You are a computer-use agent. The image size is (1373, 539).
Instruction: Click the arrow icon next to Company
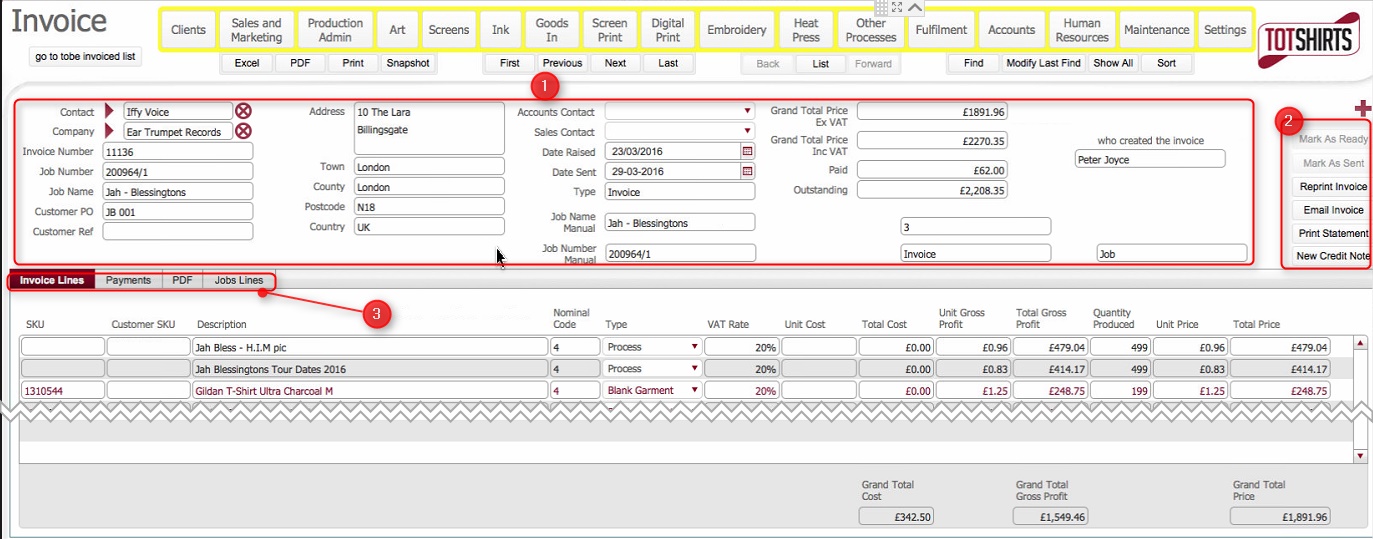point(110,131)
